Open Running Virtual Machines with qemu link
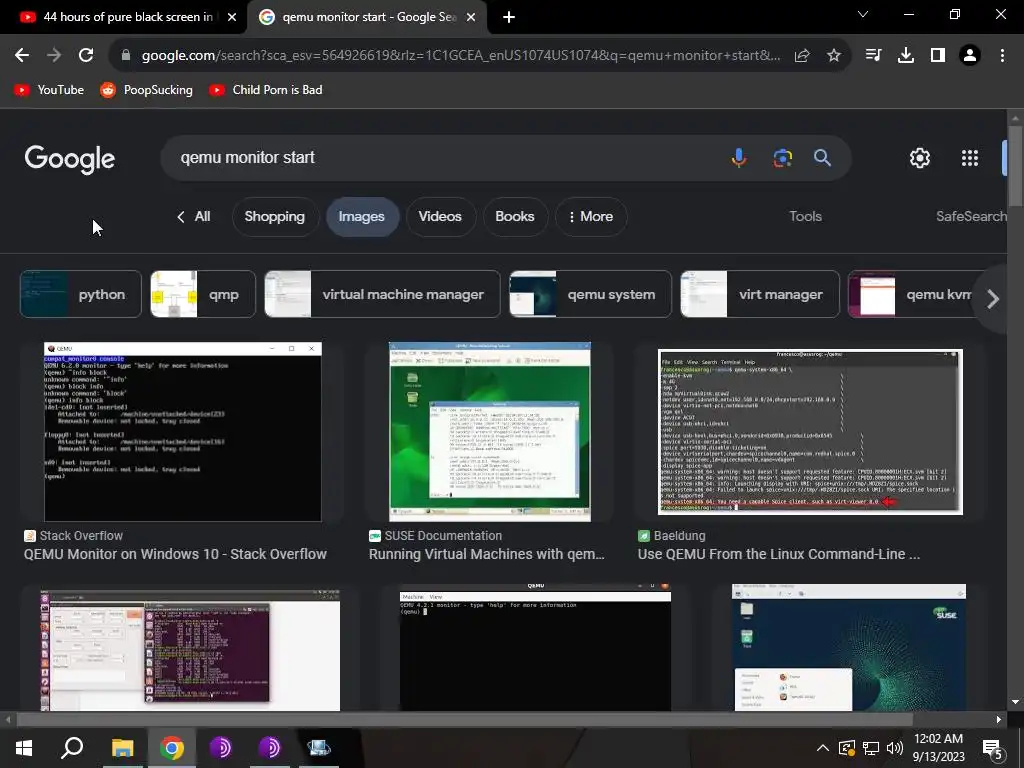Viewport: 1024px width, 768px height. click(487, 554)
